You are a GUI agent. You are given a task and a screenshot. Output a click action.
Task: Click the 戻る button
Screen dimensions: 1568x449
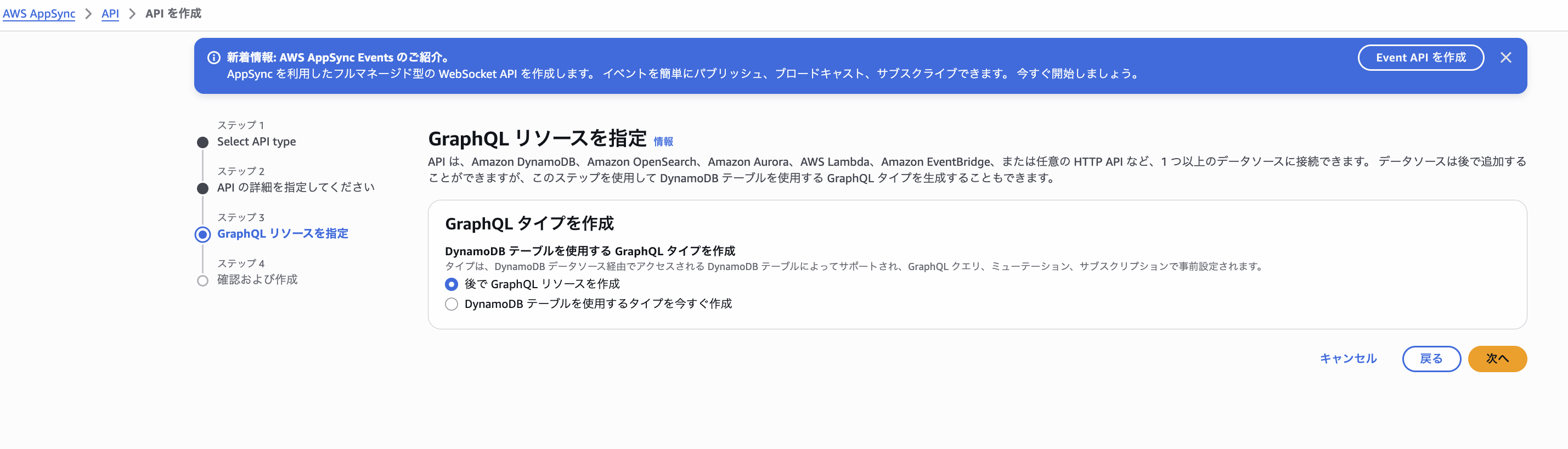[1431, 358]
